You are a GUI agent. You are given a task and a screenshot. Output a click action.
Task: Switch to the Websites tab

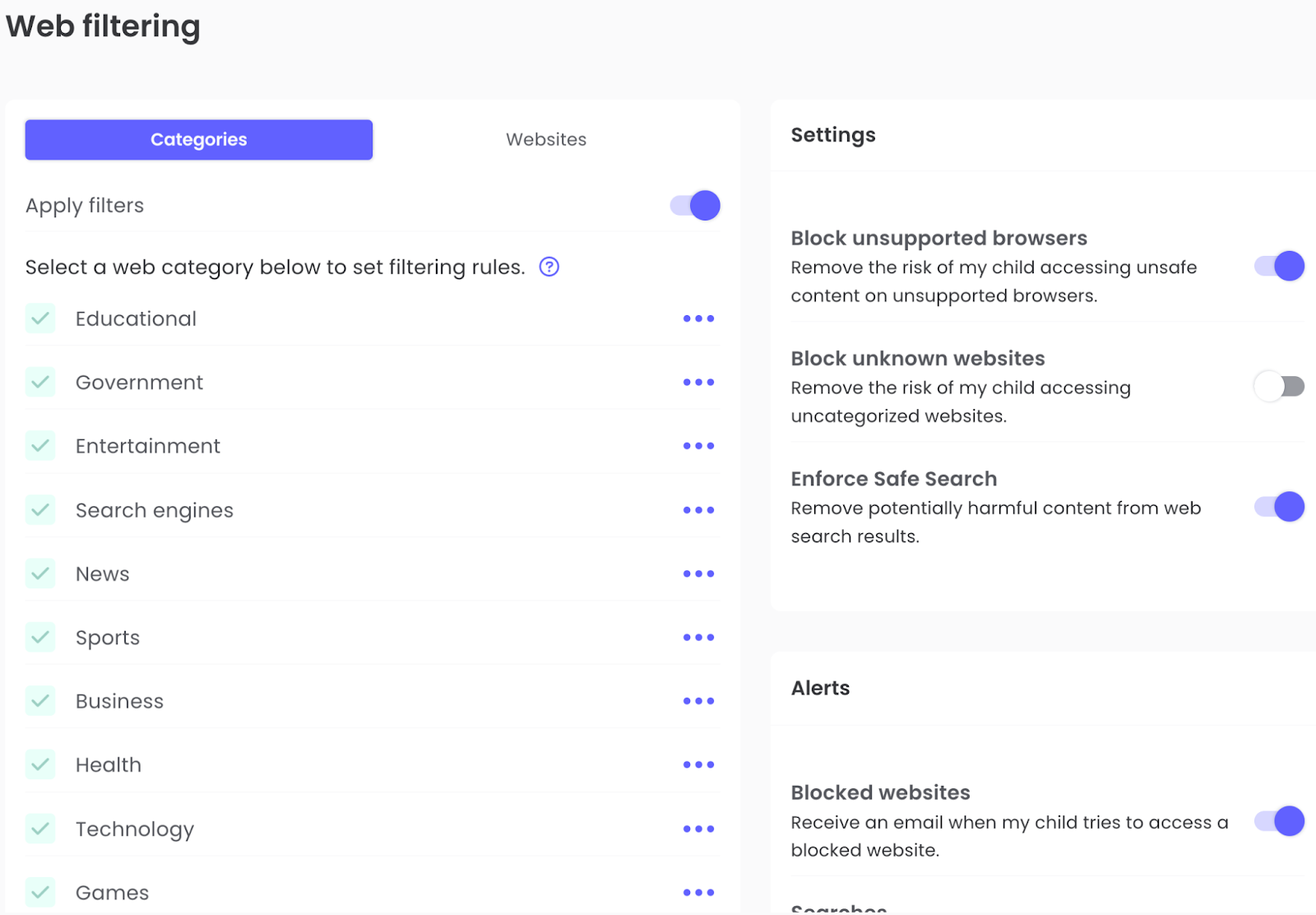pos(546,140)
